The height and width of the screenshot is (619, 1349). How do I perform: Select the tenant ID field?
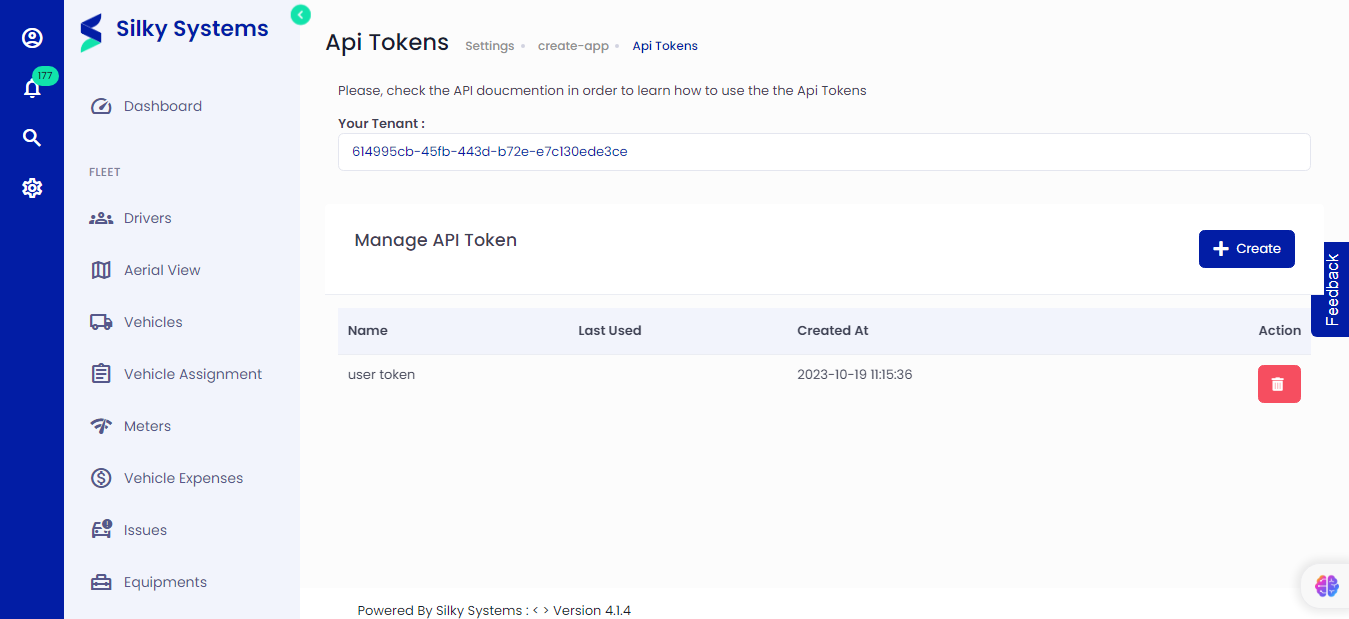tap(824, 151)
